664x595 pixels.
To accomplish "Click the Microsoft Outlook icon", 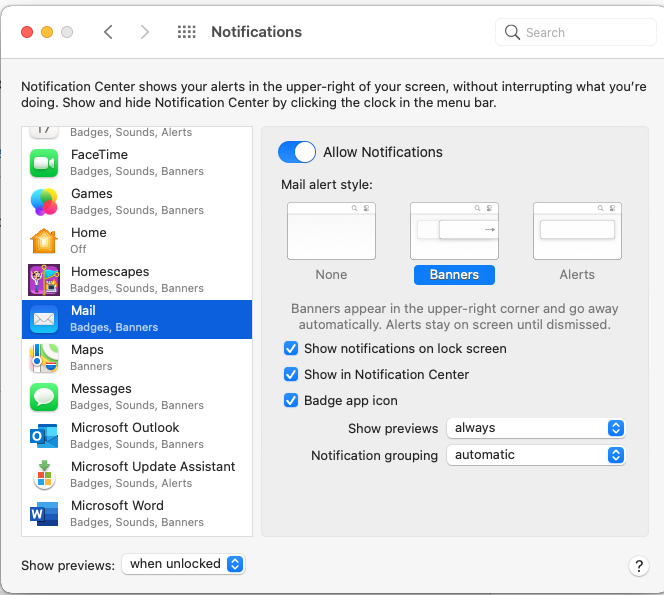I will point(44,436).
